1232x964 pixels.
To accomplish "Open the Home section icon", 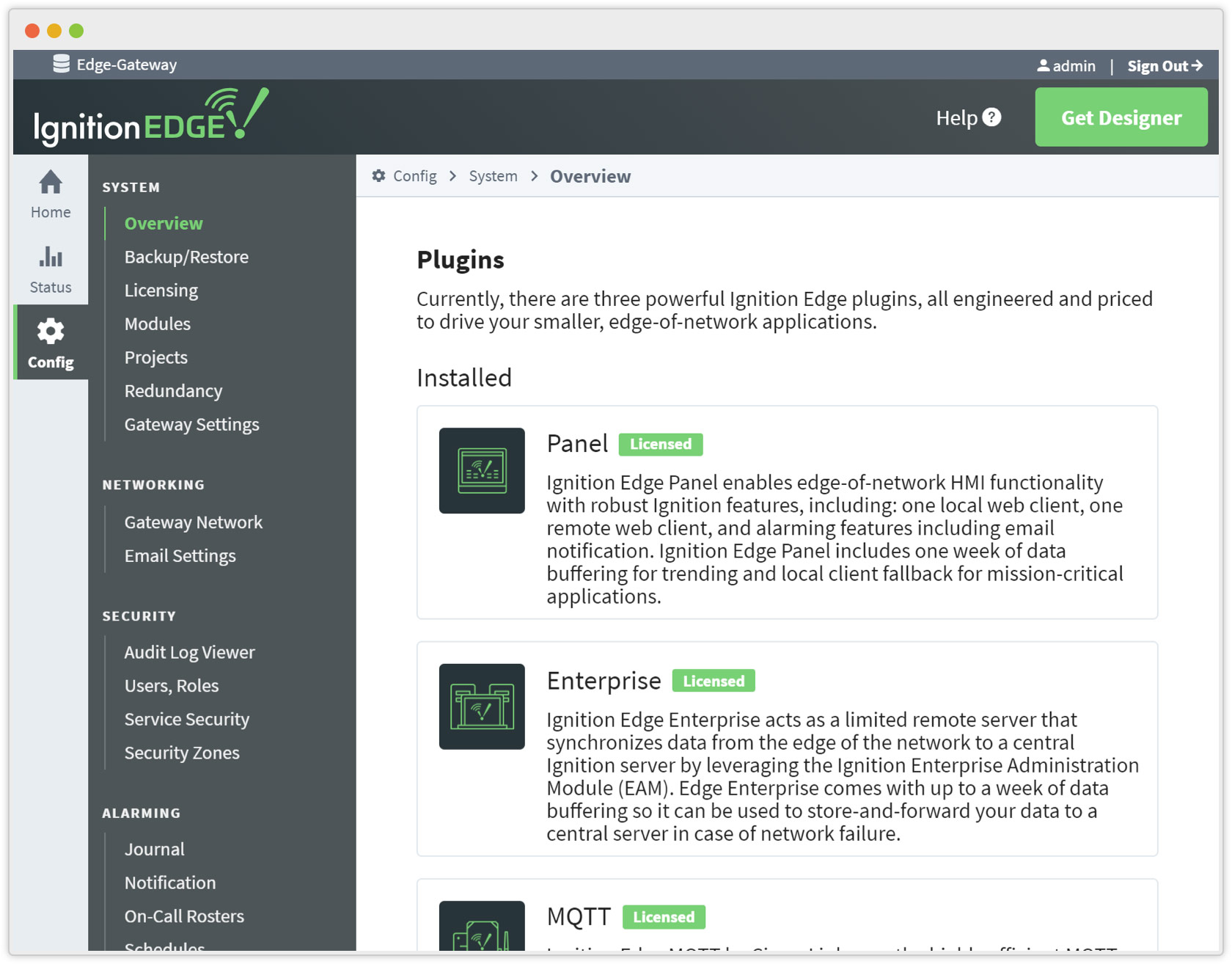I will [x=51, y=182].
